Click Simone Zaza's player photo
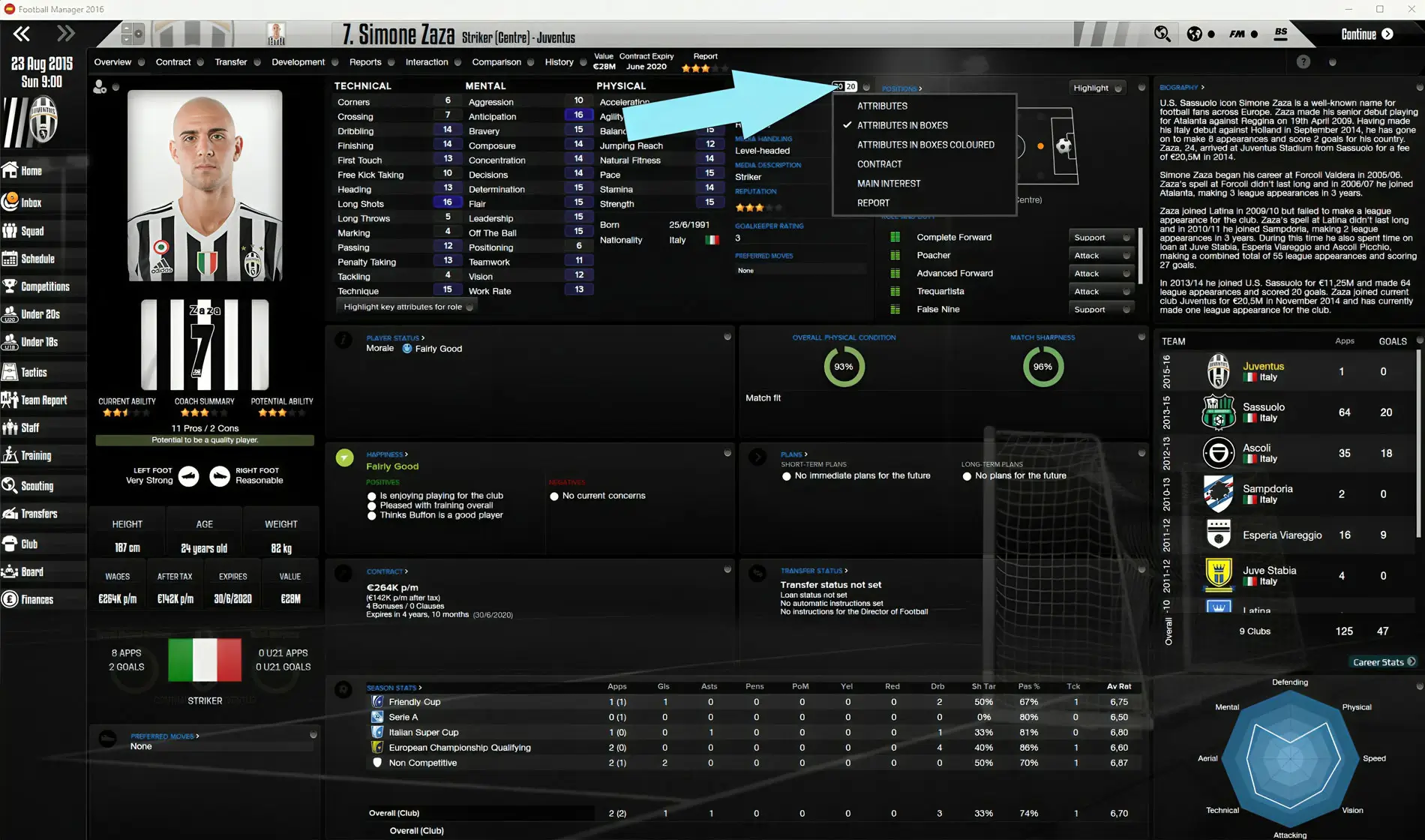1425x840 pixels. click(x=205, y=185)
